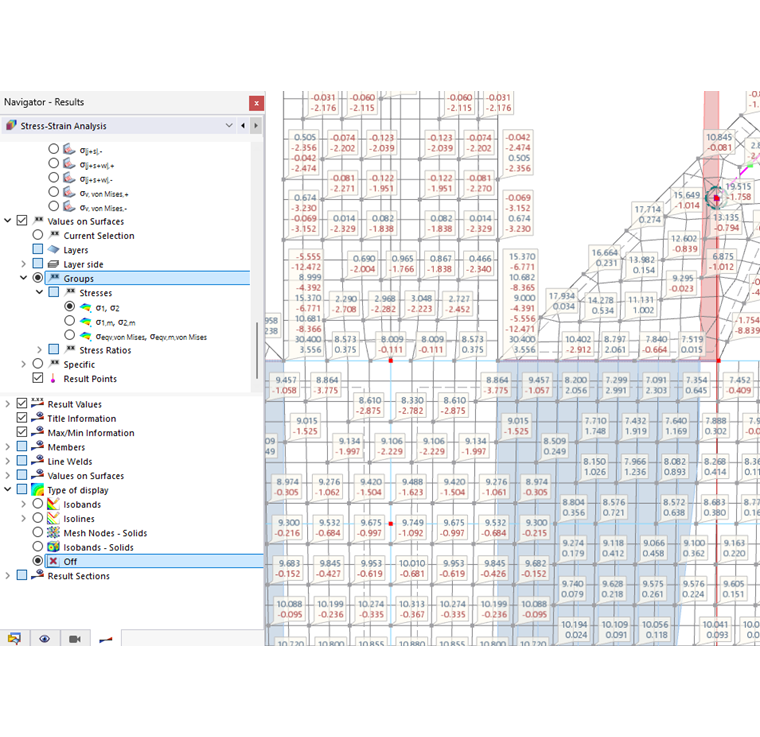Click the Layers icon

click(53, 249)
